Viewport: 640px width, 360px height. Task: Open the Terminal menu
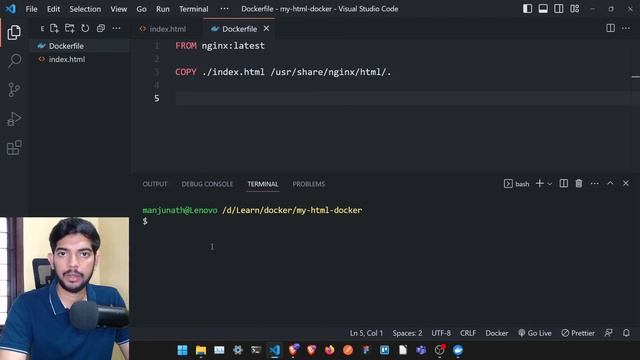pyautogui.click(x=193, y=9)
